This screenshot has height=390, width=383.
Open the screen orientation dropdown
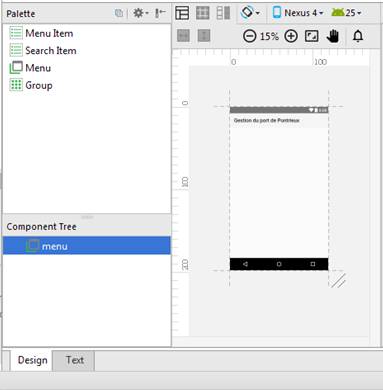click(x=250, y=13)
